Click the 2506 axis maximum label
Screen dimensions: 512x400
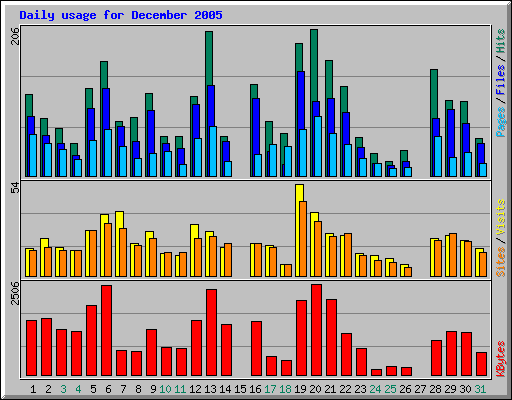click(15, 293)
